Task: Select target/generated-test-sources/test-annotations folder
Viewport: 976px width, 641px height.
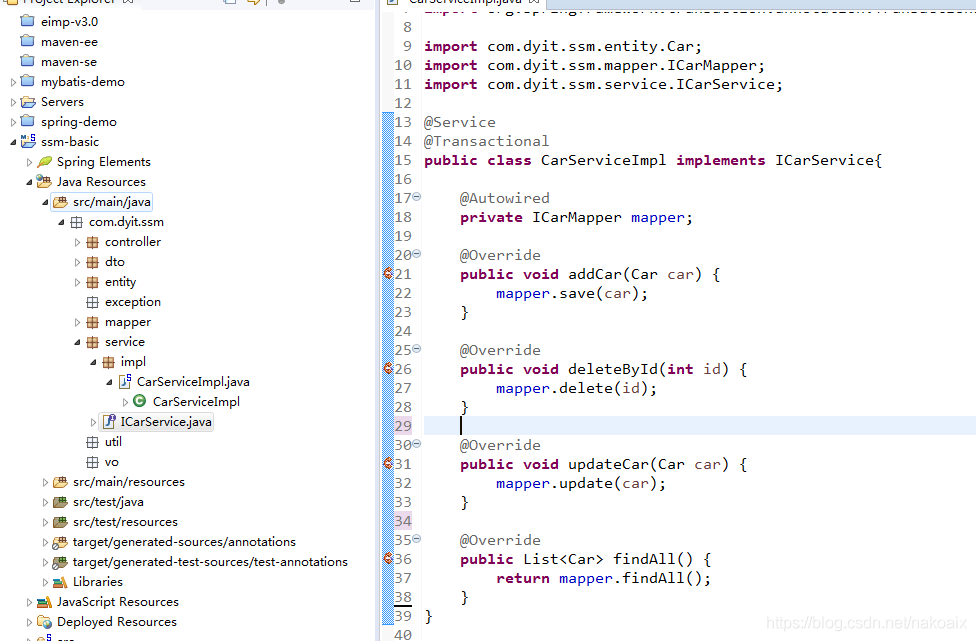Action: 210,561
